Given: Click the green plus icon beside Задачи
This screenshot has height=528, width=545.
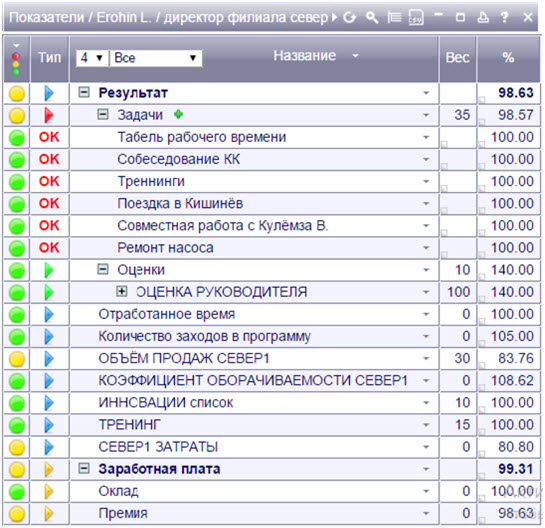Looking at the screenshot, I should click(178, 114).
